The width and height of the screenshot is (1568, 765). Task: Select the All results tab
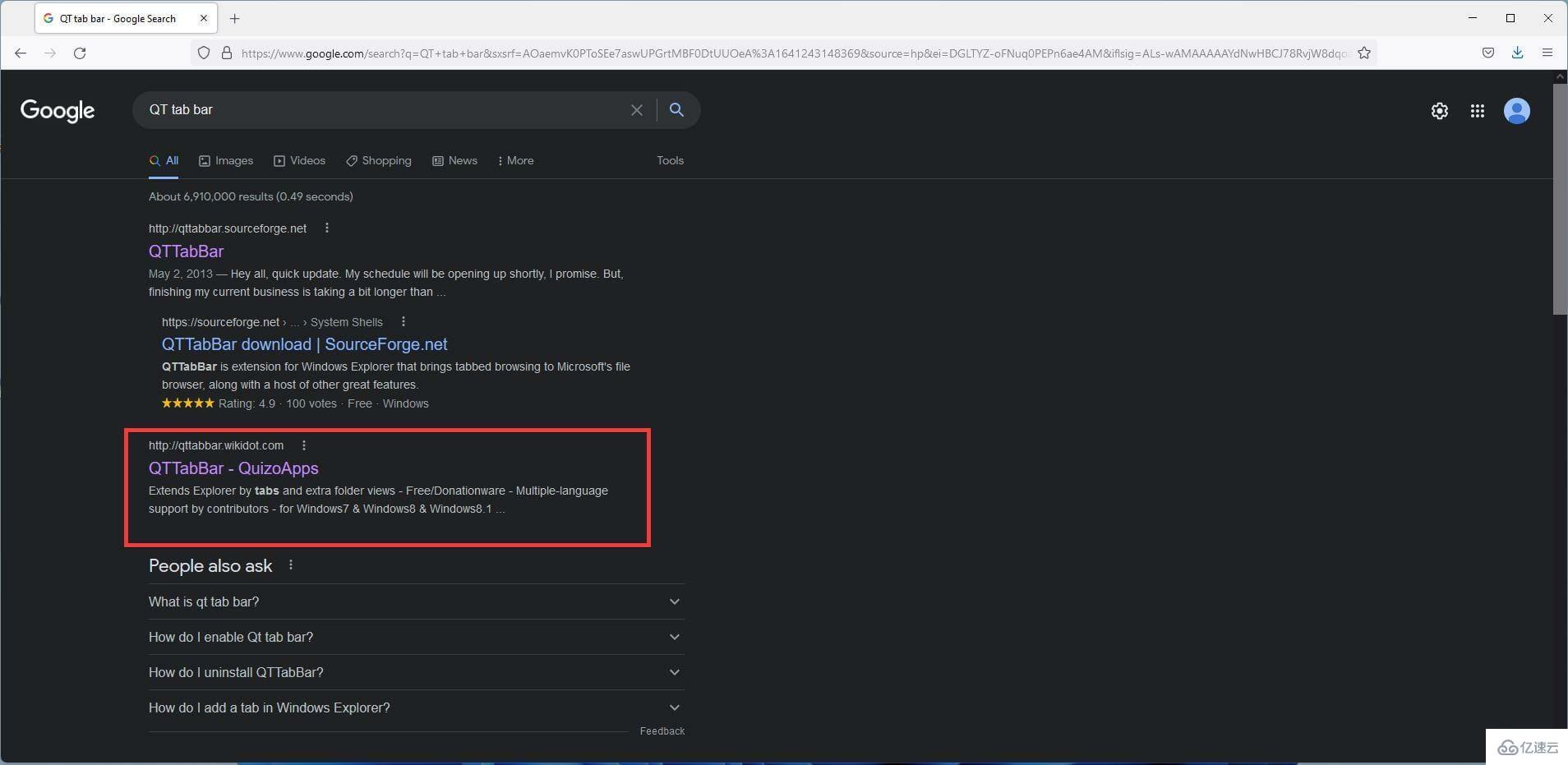tap(164, 160)
